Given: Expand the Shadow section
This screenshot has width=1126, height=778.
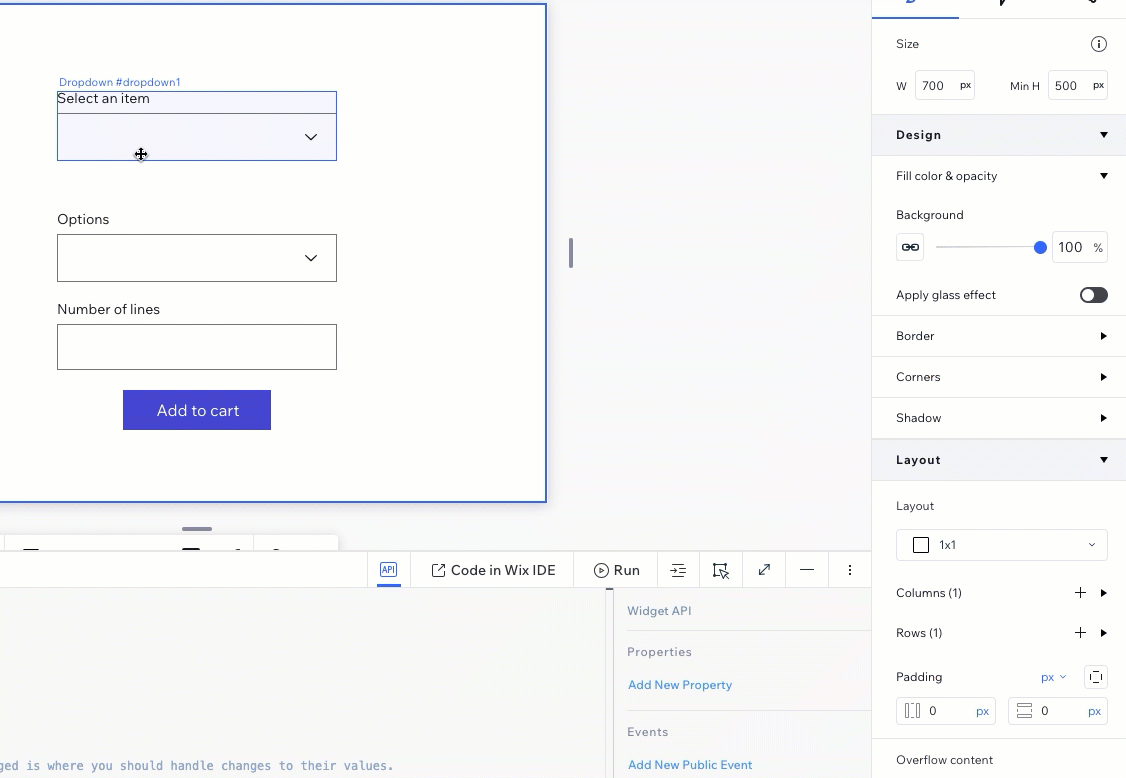Looking at the screenshot, I should point(1104,418).
